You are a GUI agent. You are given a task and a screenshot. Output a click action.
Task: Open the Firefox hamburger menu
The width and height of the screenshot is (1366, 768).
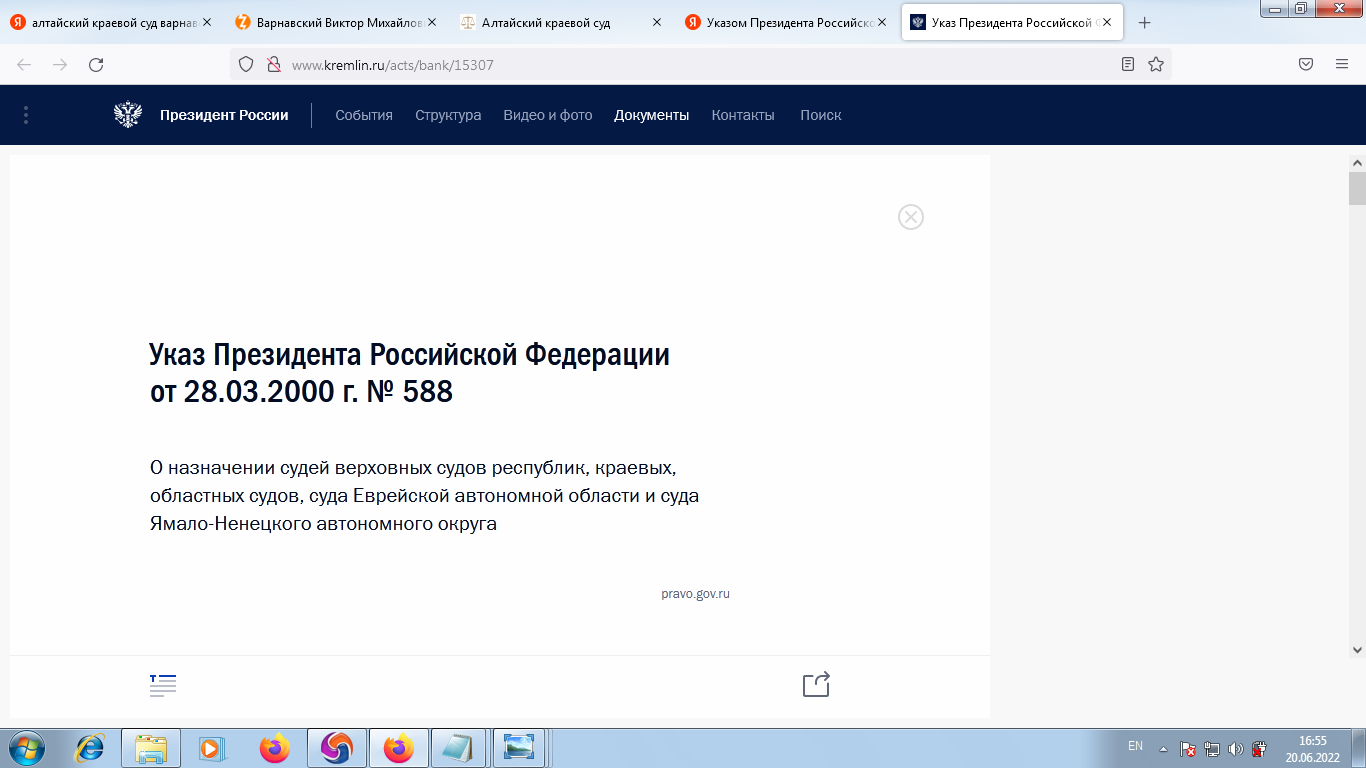(x=1341, y=64)
